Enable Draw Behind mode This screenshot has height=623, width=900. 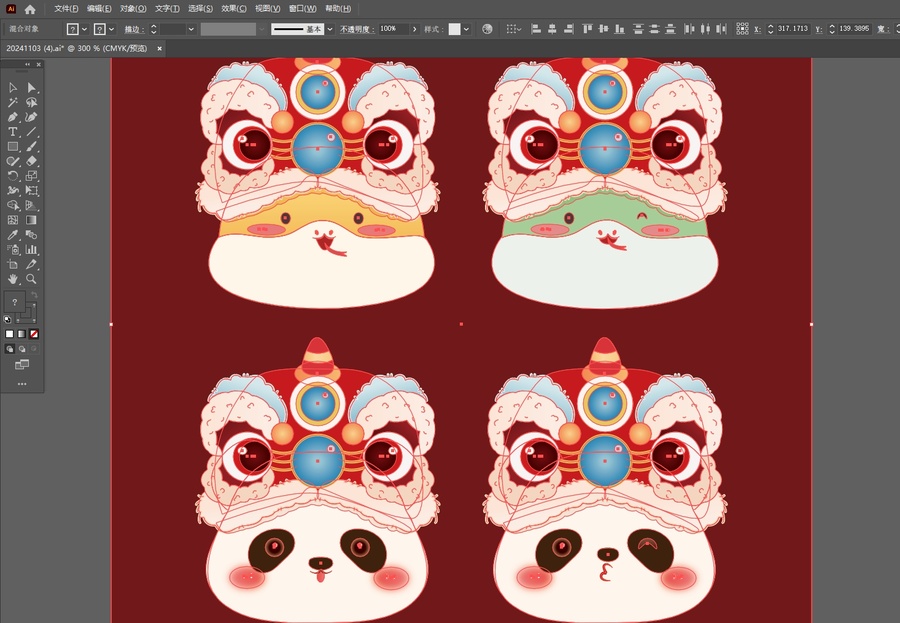(x=22, y=349)
